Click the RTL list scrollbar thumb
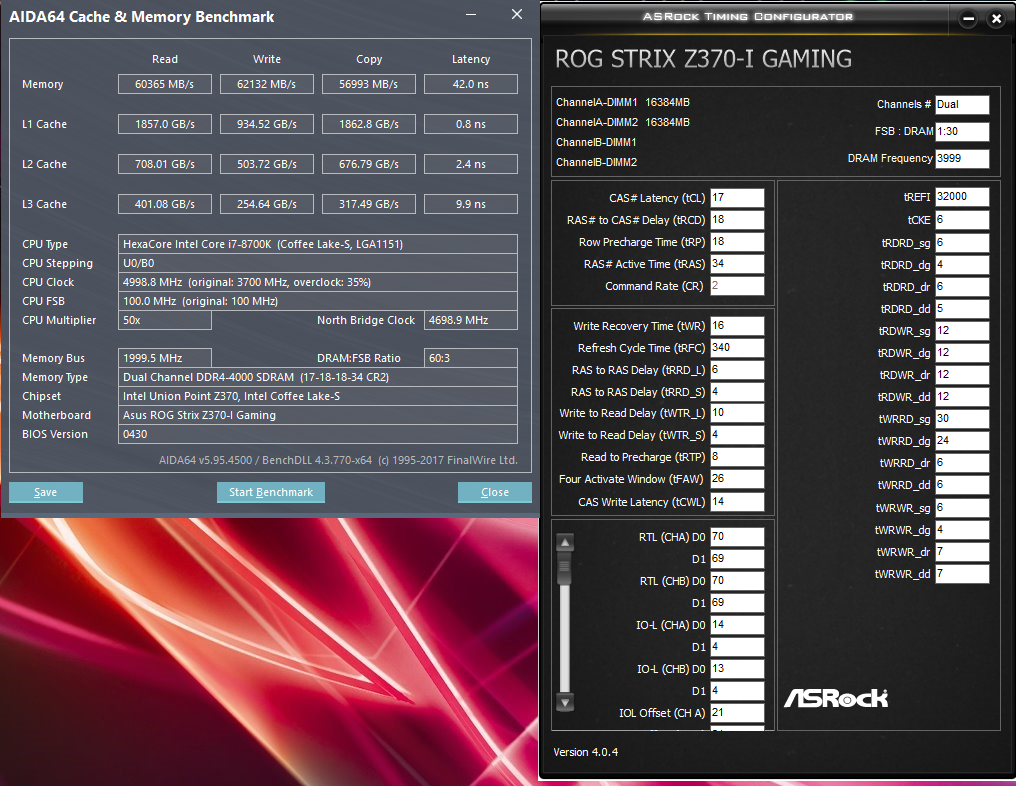This screenshot has height=786, width=1016. tap(565, 567)
